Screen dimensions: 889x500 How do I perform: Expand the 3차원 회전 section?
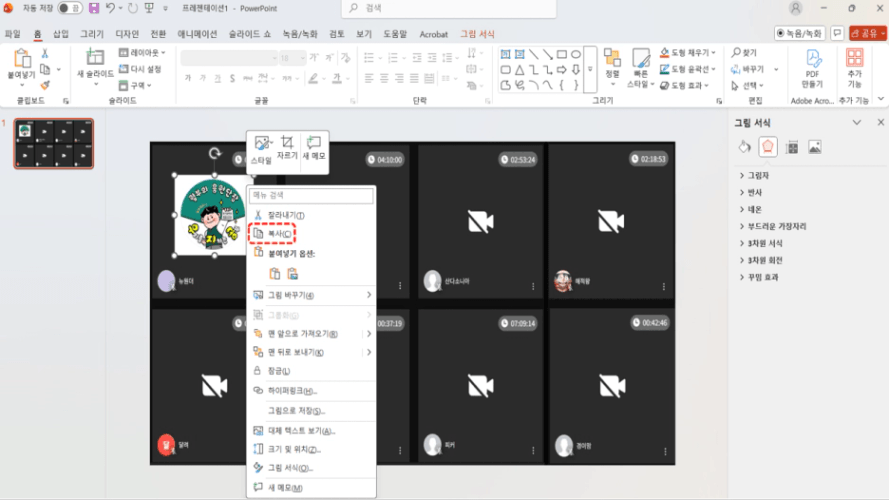point(761,261)
